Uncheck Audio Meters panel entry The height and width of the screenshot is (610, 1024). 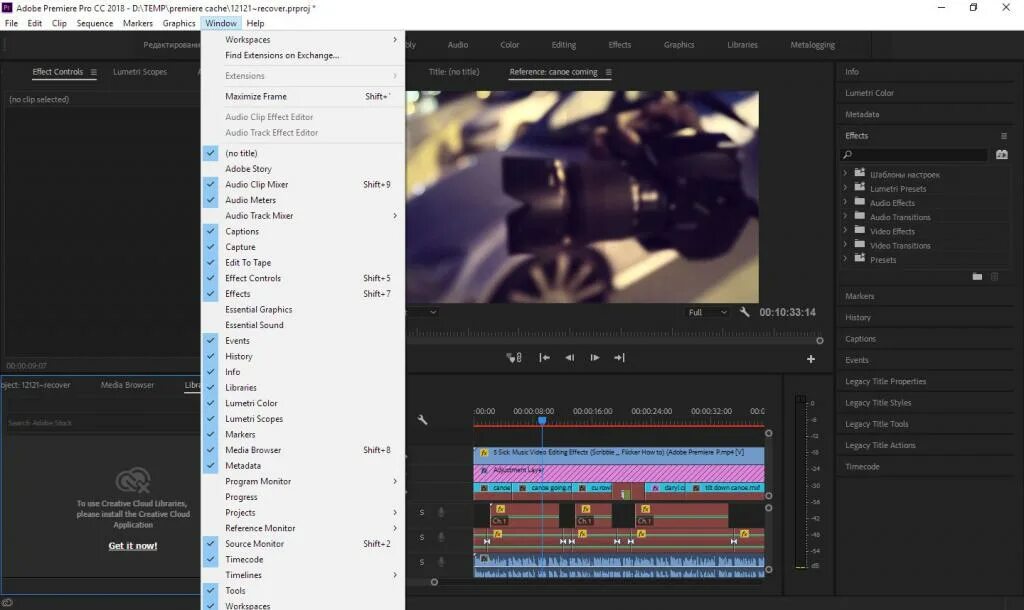pos(303,201)
